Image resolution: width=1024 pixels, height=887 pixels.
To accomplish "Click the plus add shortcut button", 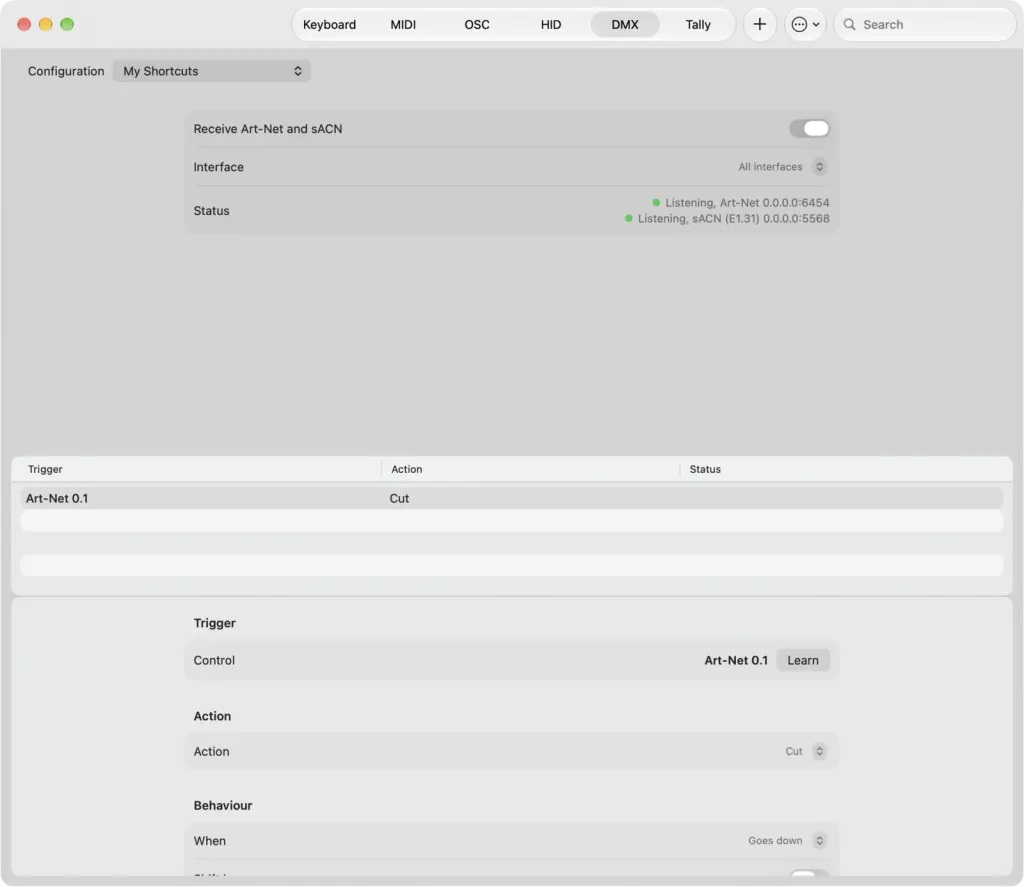I will (x=760, y=24).
